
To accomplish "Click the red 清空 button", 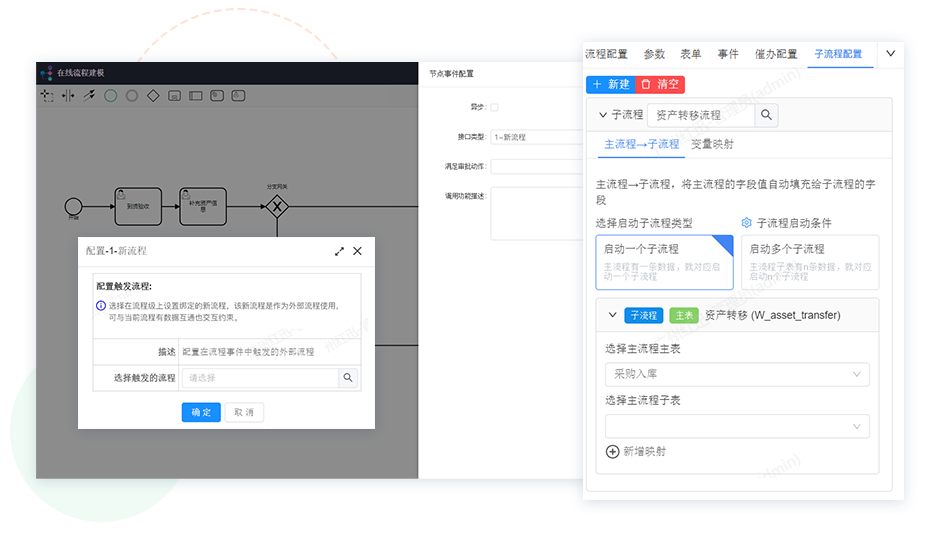I will click(660, 85).
